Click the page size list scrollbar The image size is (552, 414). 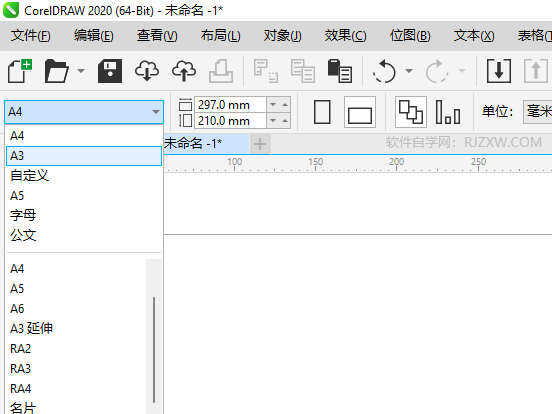pyautogui.click(x=154, y=350)
